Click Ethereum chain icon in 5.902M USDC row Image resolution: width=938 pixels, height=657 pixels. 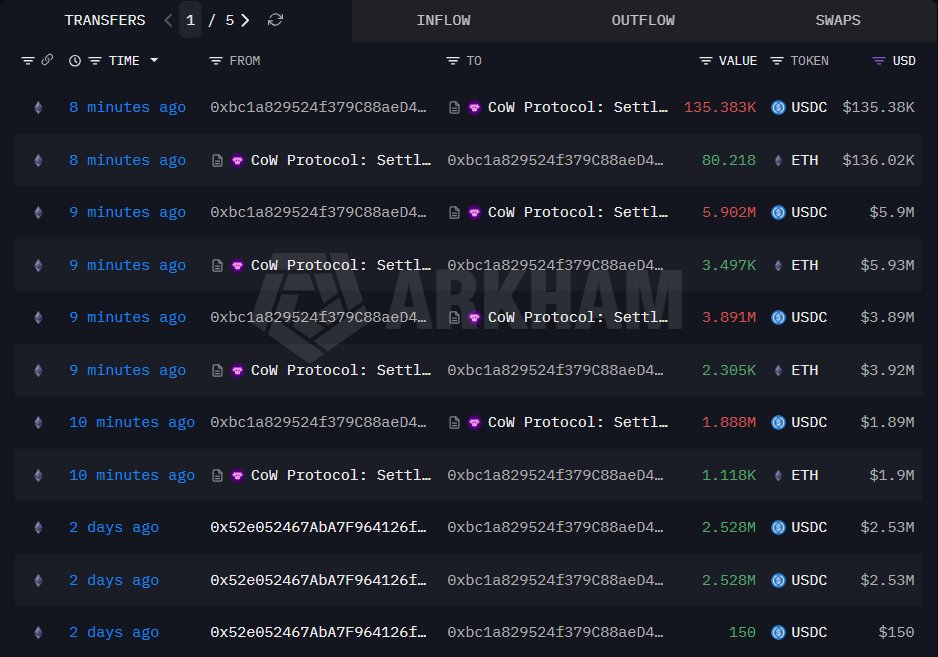(38, 212)
